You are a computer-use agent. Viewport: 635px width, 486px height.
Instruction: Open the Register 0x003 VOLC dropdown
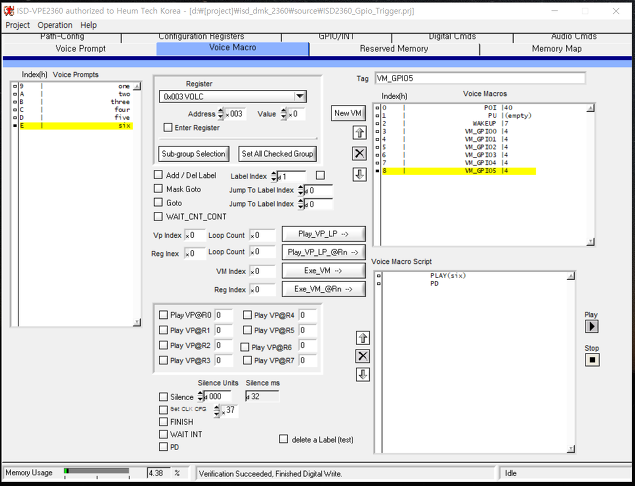tap(300, 96)
